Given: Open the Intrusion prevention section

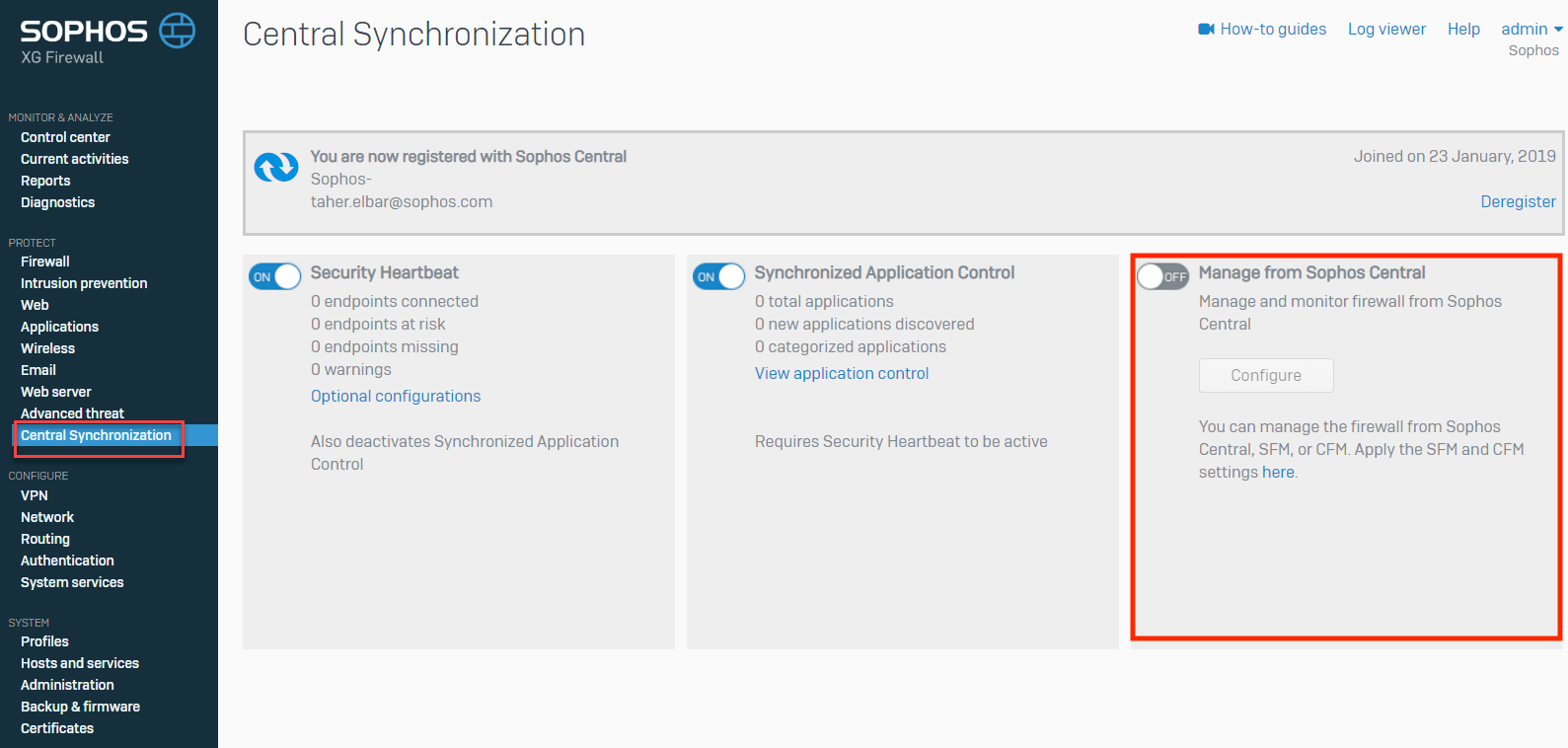Looking at the screenshot, I should pyautogui.click(x=84, y=283).
